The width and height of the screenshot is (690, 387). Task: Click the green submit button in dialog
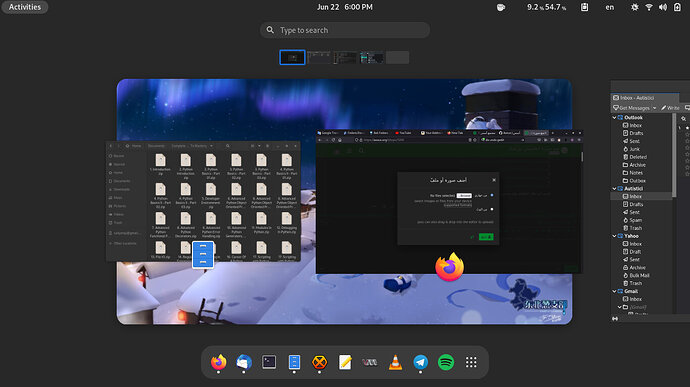[486, 237]
